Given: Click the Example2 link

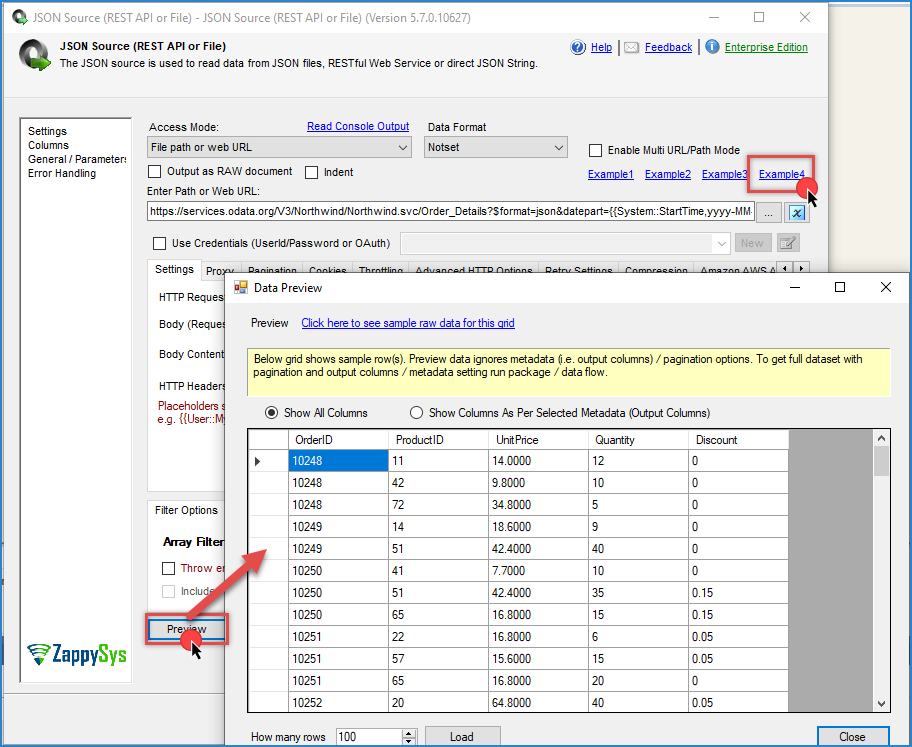Looking at the screenshot, I should [668, 174].
